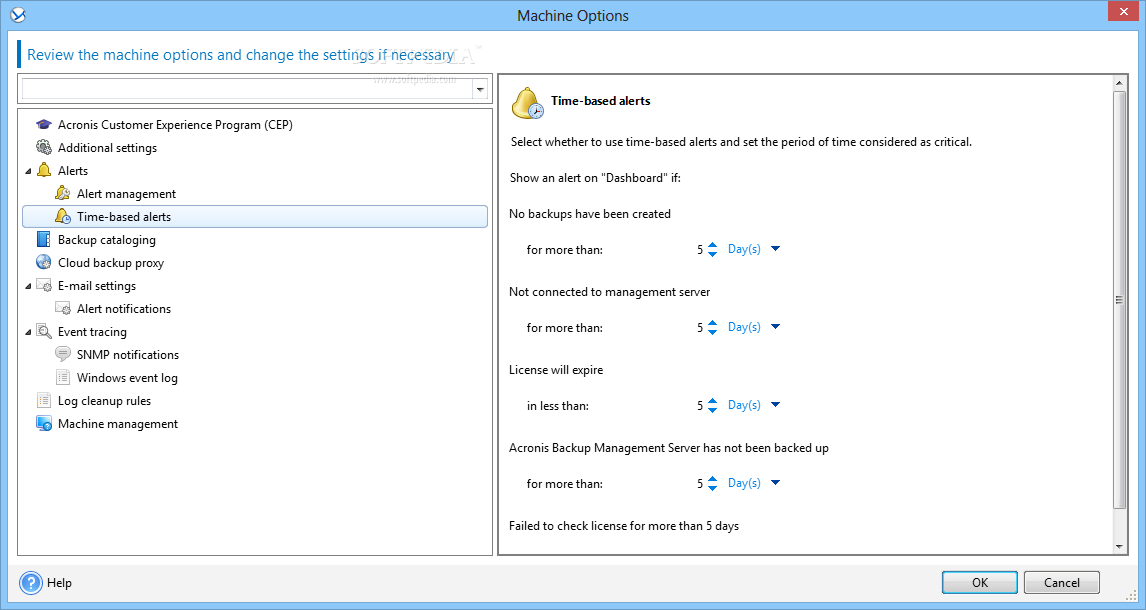Click the blue Help question-mark icon
Image resolution: width=1146 pixels, height=610 pixels.
pos(31,583)
